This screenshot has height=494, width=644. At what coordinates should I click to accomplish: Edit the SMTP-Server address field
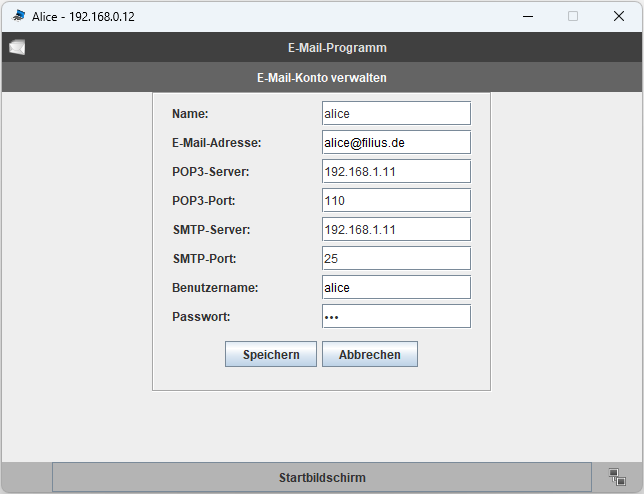coord(396,229)
